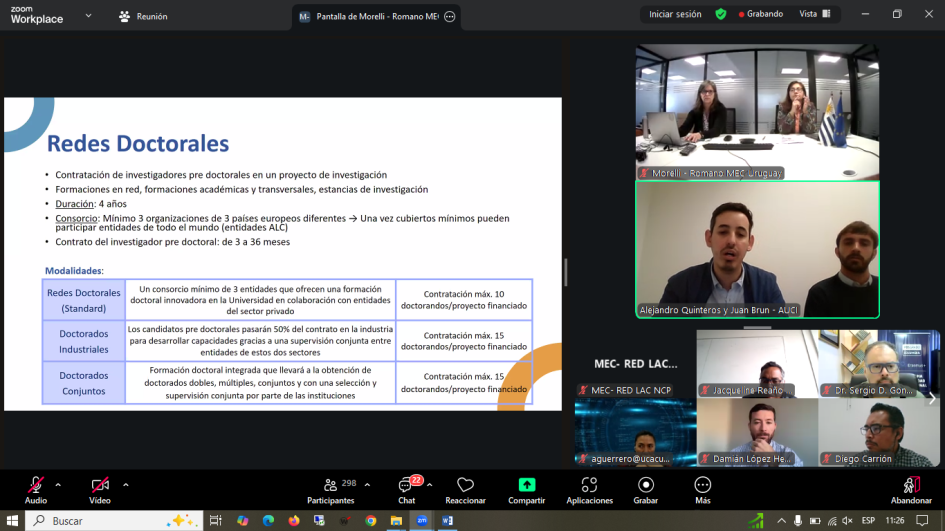Open the Vista layout menu
The image size is (945, 531).
click(x=813, y=14)
